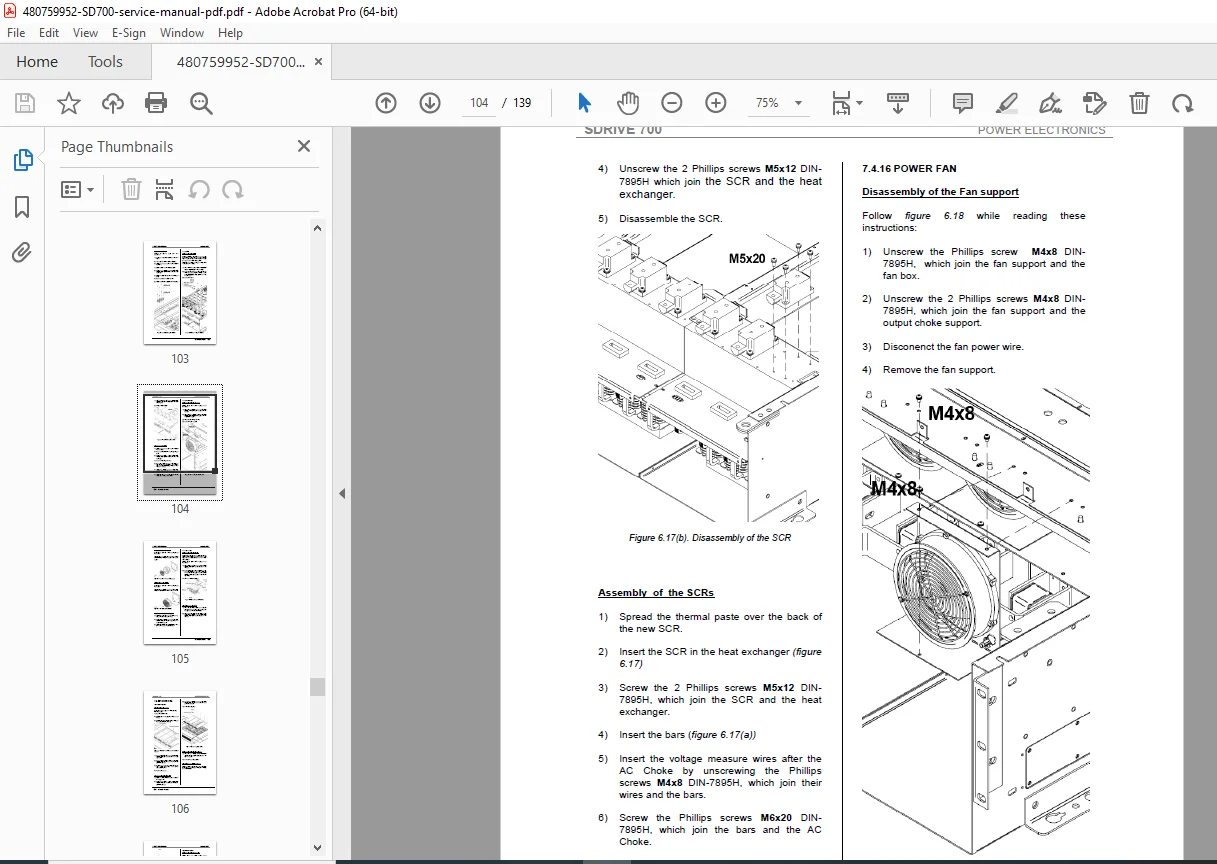1217x864 pixels.
Task: Enable the scrolling read mode icon
Action: [898, 103]
